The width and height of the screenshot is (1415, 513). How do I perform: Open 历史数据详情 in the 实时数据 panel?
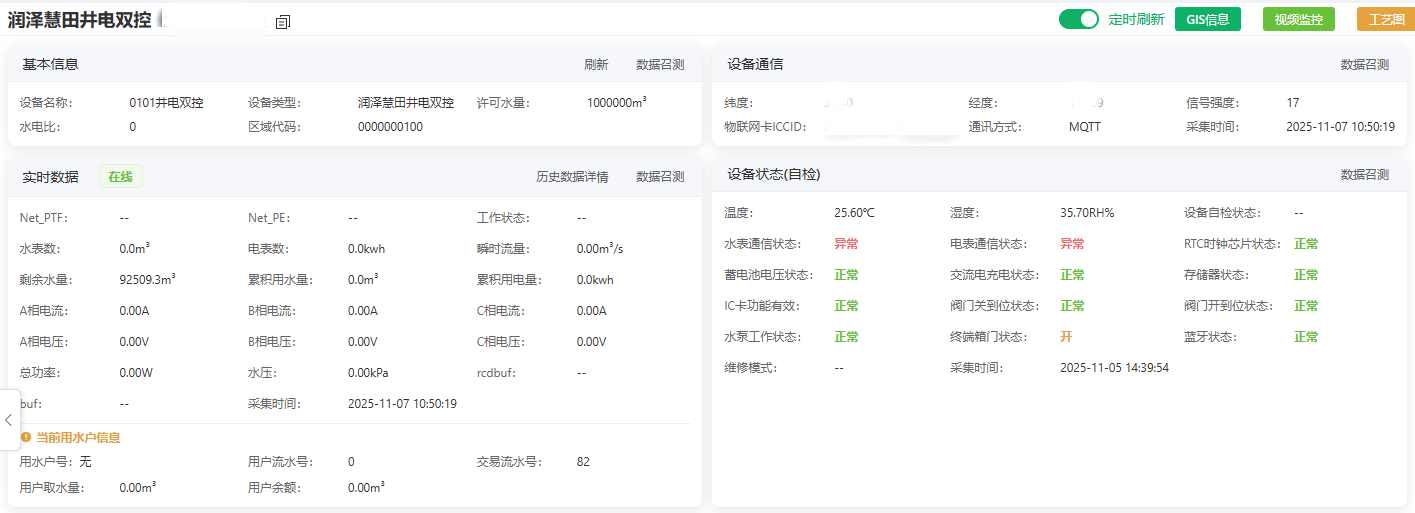[x=571, y=177]
